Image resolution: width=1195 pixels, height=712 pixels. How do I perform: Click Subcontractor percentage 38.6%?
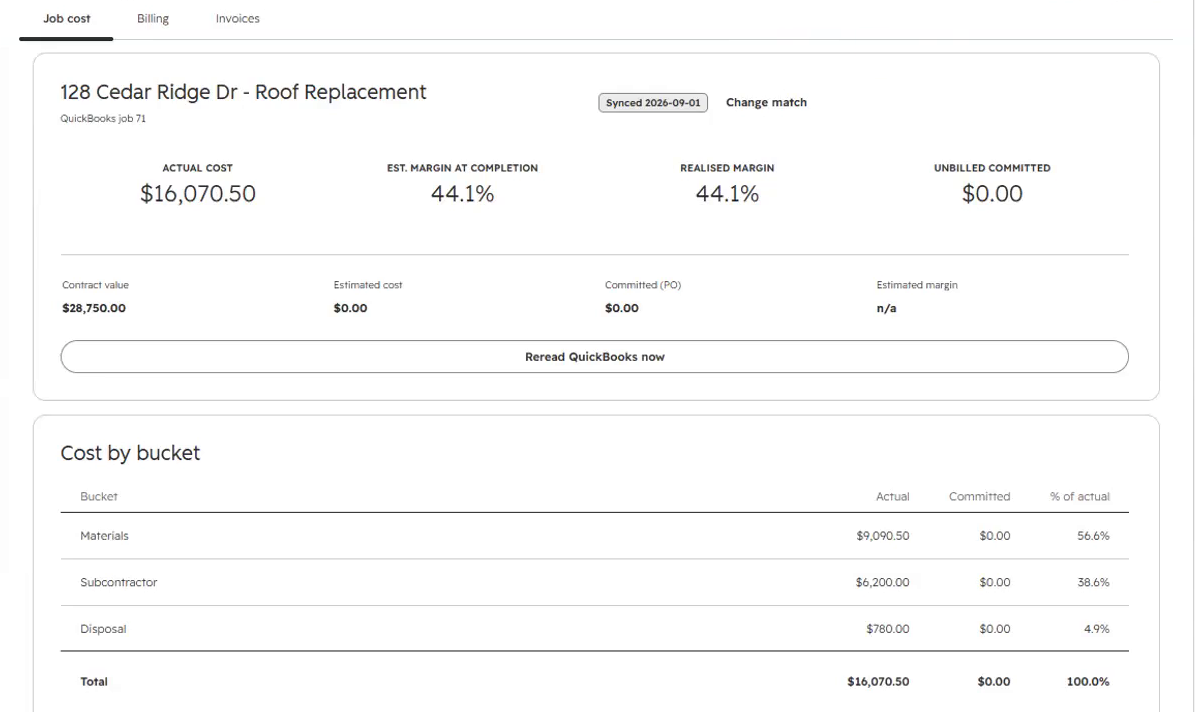[x=1093, y=582]
